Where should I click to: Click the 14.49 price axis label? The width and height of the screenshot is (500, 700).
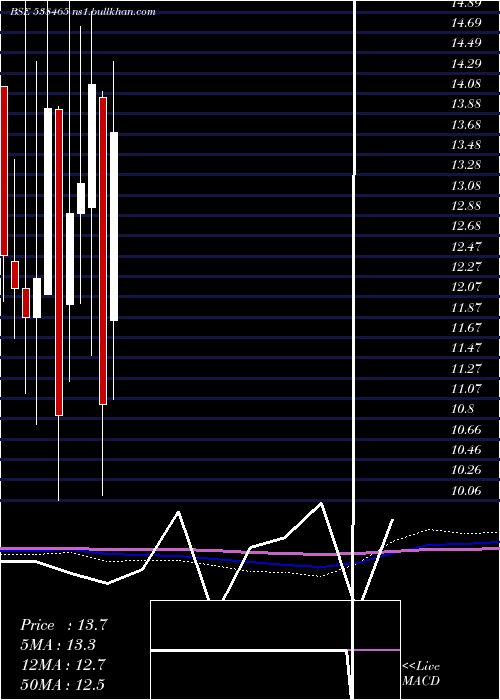(466, 43)
